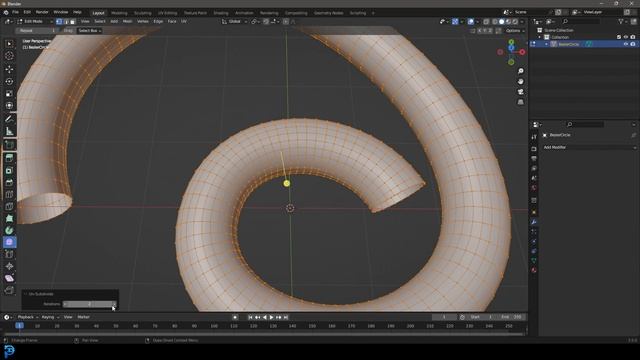The height and width of the screenshot is (360, 640).
Task: Toggle X-Ray display
Action: click(x=486, y=22)
